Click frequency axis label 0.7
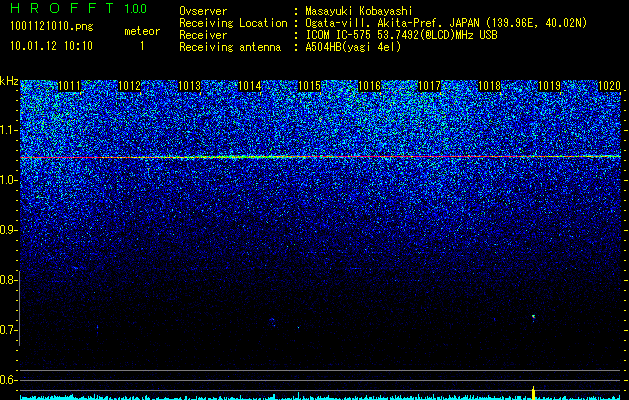The height and width of the screenshot is (400, 629). coord(9,330)
